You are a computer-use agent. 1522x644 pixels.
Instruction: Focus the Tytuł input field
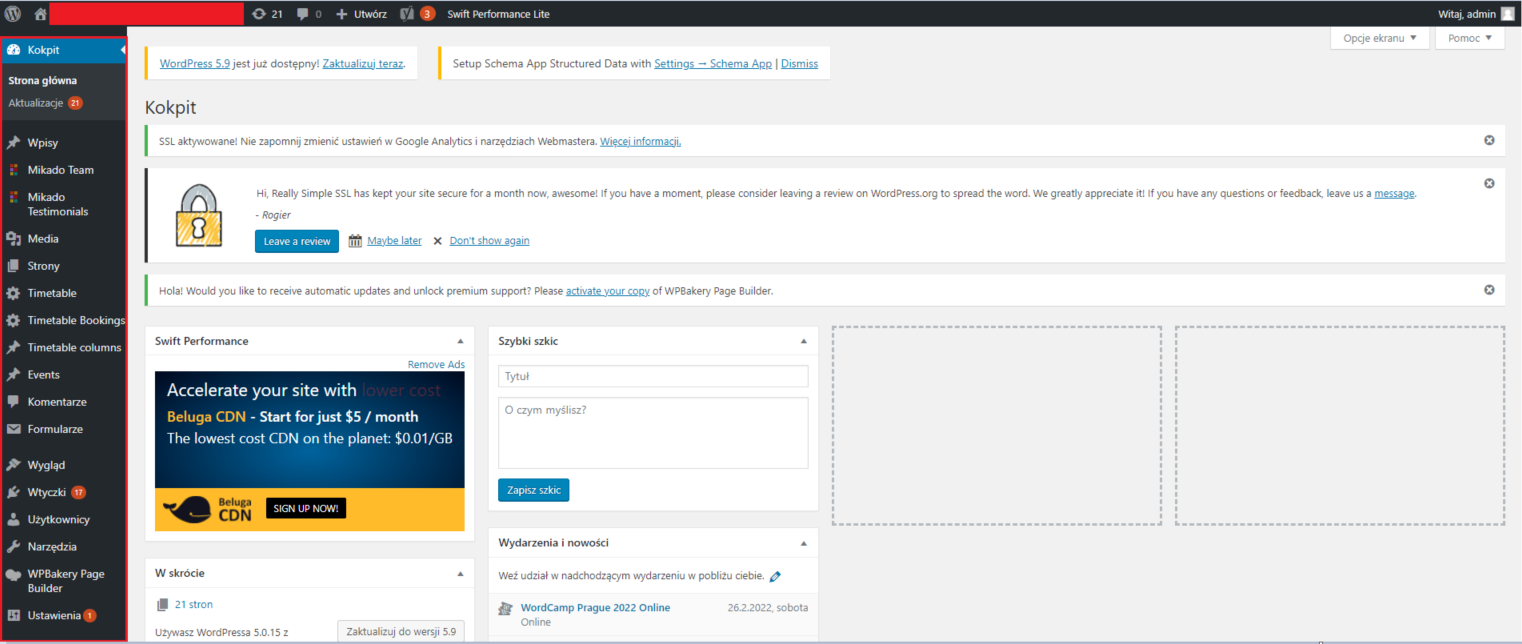653,376
